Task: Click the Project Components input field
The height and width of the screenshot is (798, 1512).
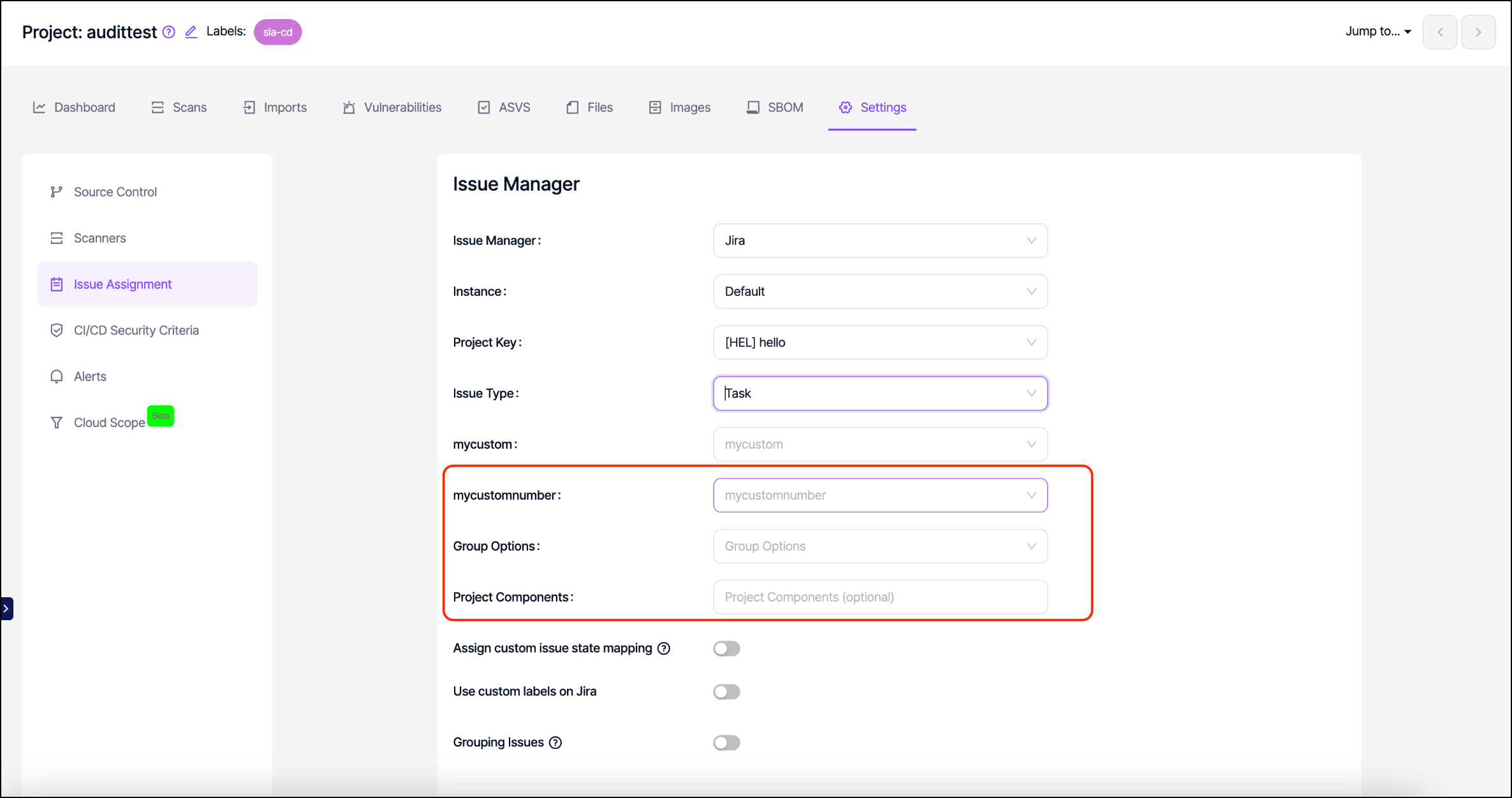Action: coord(879,597)
